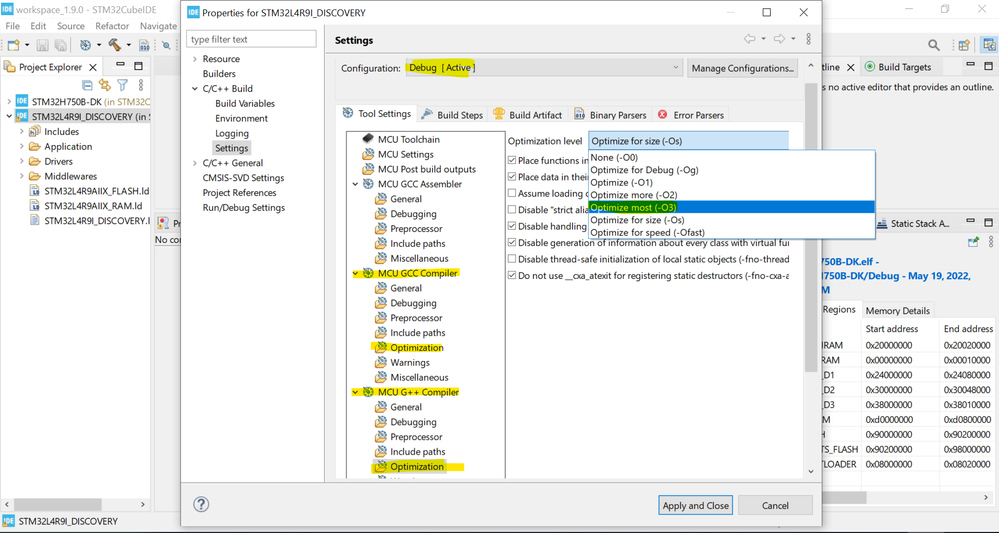Switch to the Build Artifact tab

tap(527, 115)
